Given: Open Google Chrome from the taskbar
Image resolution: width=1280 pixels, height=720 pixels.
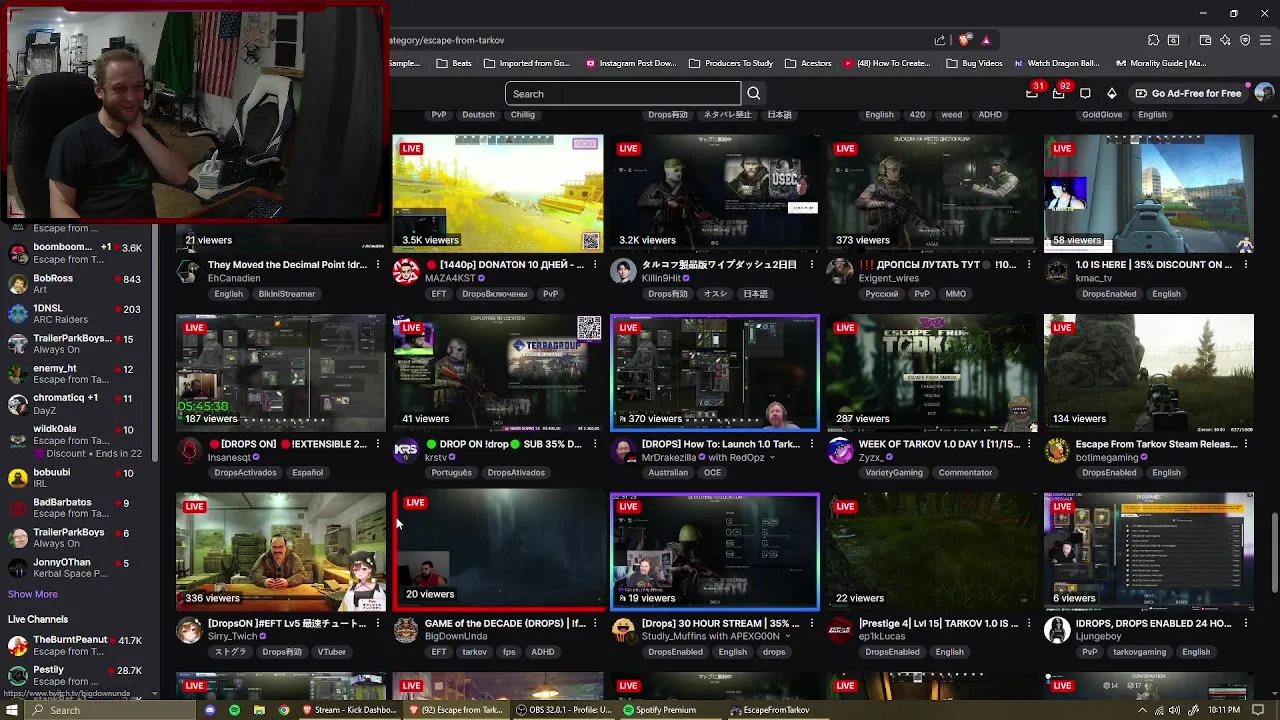Looking at the screenshot, I should 284,710.
